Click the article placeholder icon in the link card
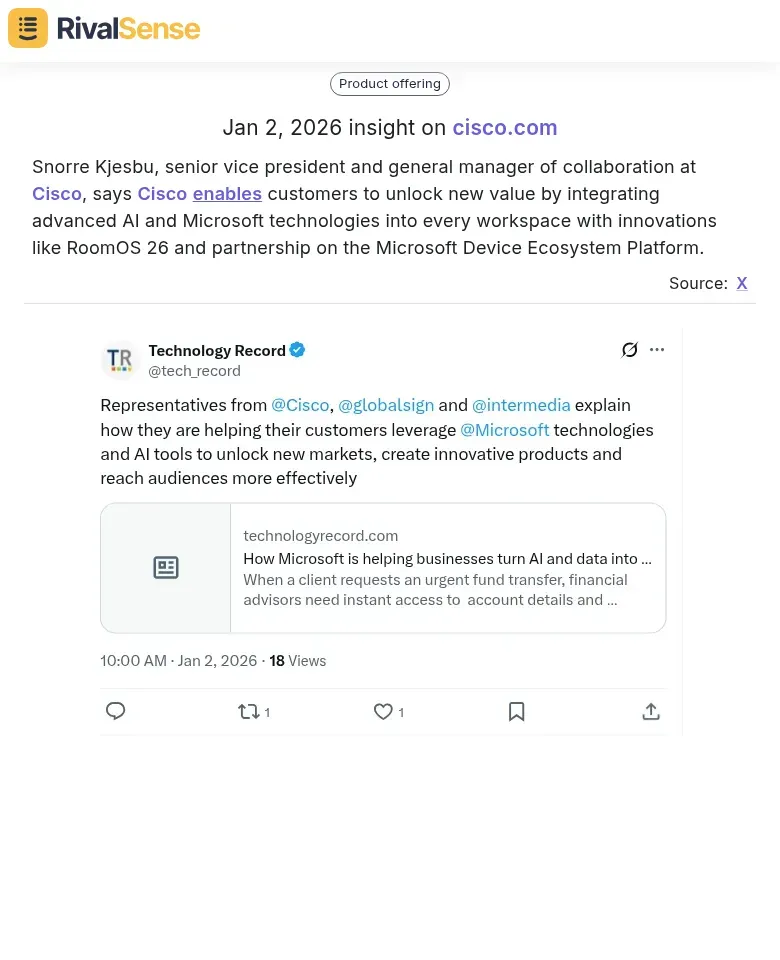The height and width of the screenshot is (960, 780). click(166, 567)
